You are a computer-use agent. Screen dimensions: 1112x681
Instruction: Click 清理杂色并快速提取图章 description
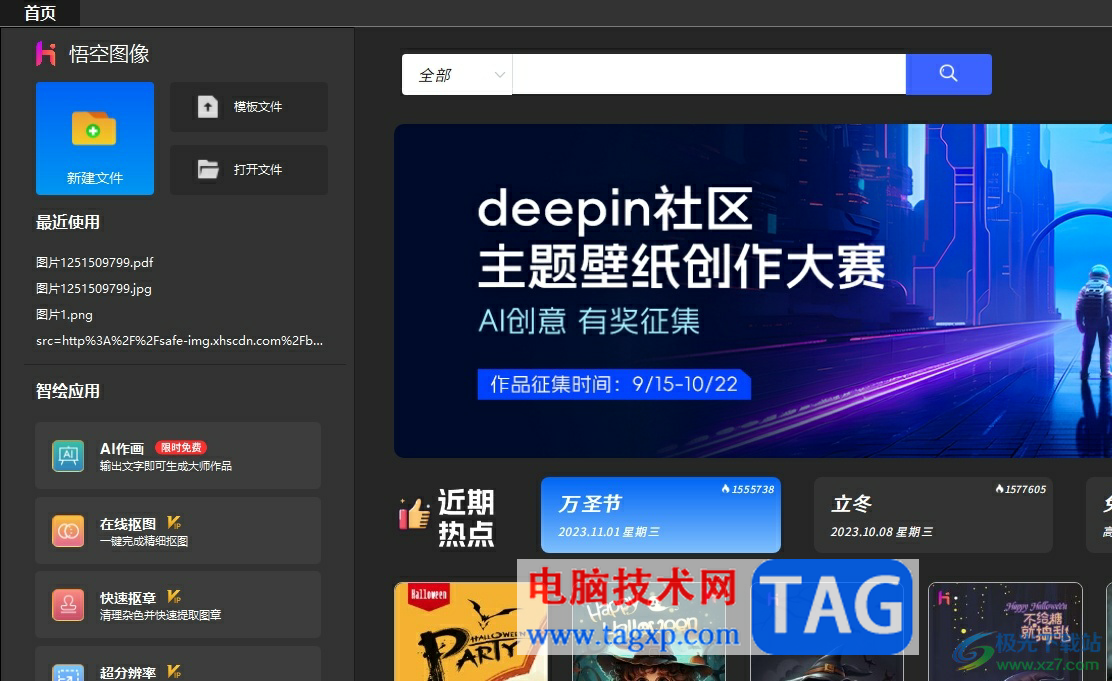160,615
